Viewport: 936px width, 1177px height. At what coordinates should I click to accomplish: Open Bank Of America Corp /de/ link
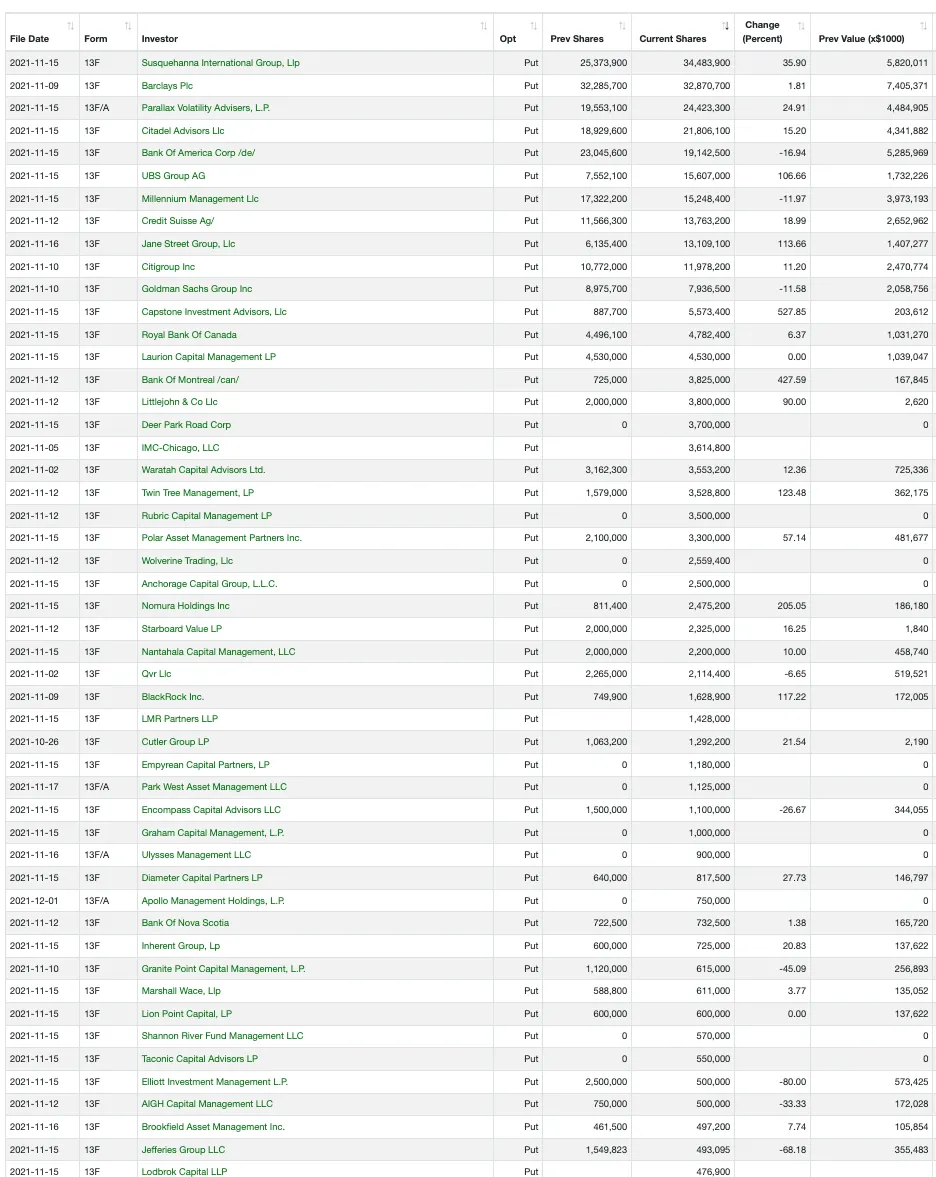(x=198, y=153)
